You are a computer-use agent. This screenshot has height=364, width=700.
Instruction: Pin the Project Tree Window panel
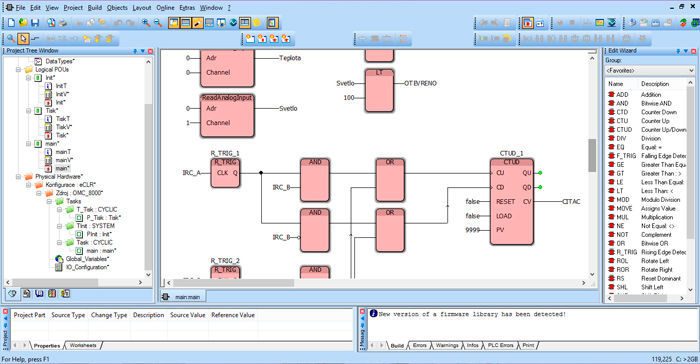[135, 51]
